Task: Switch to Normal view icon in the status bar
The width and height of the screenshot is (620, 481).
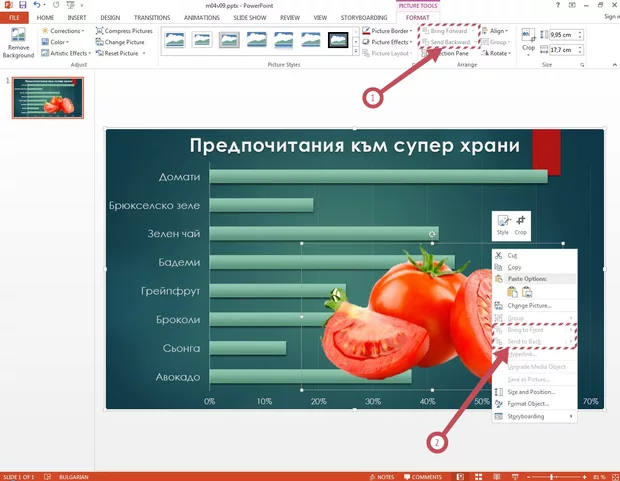Action: (460, 477)
